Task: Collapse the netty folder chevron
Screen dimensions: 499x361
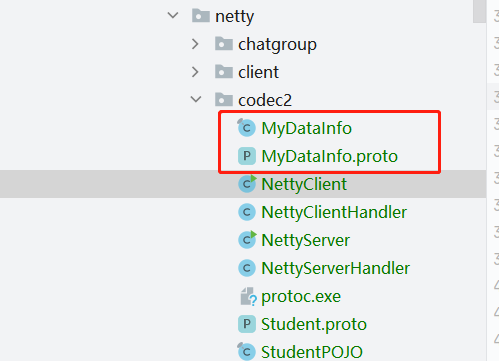Action: pyautogui.click(x=173, y=15)
